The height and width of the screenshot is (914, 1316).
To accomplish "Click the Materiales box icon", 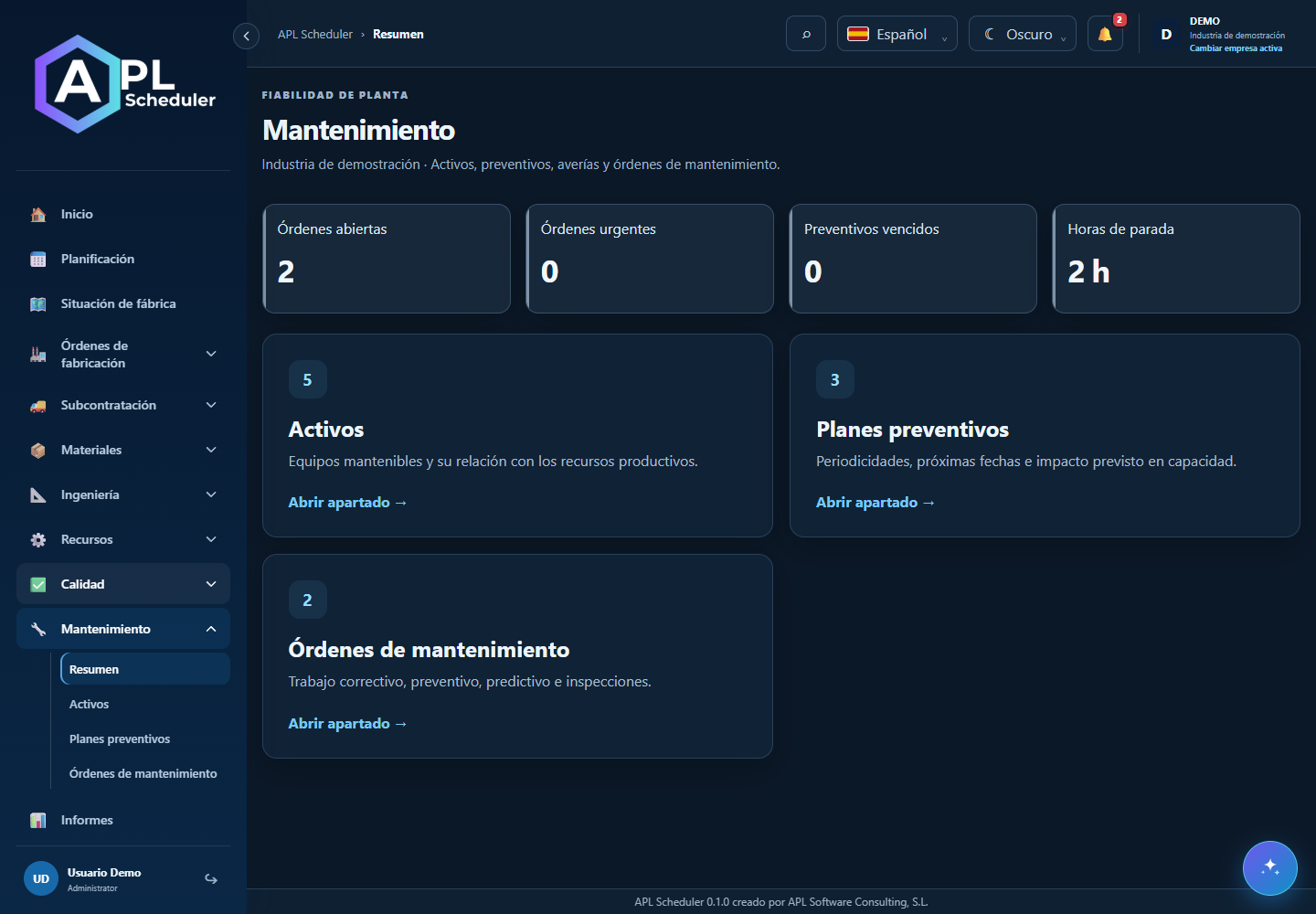I will [x=38, y=451].
